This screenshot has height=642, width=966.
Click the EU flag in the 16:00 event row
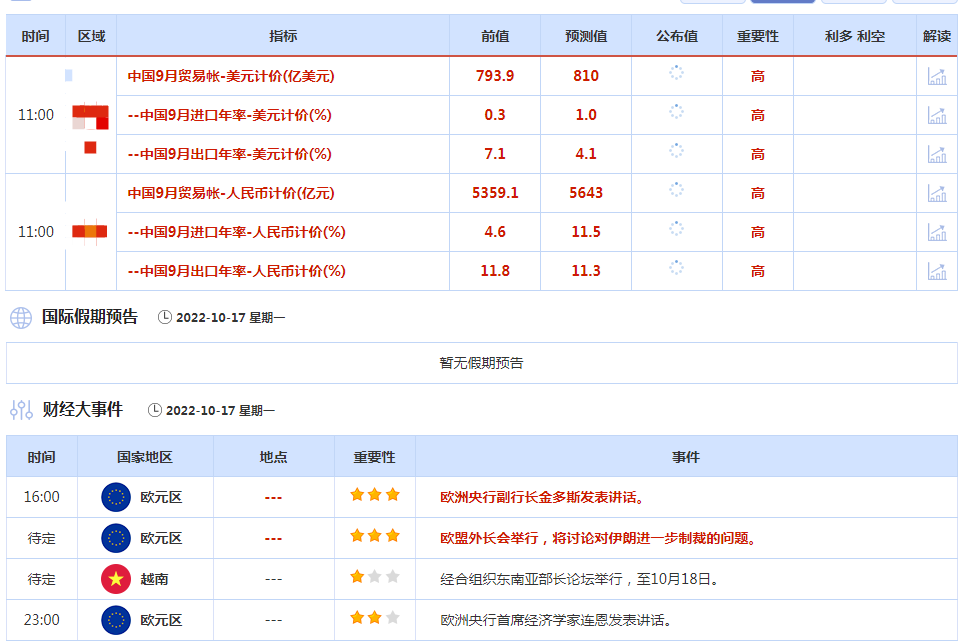[x=116, y=497]
